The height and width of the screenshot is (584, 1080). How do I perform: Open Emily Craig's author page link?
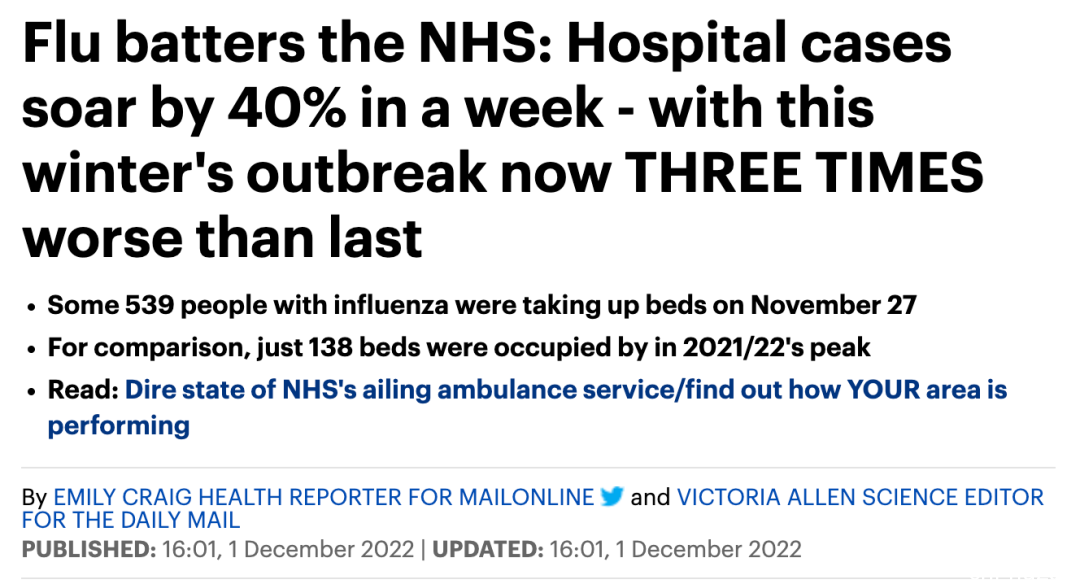pyautogui.click(x=324, y=497)
